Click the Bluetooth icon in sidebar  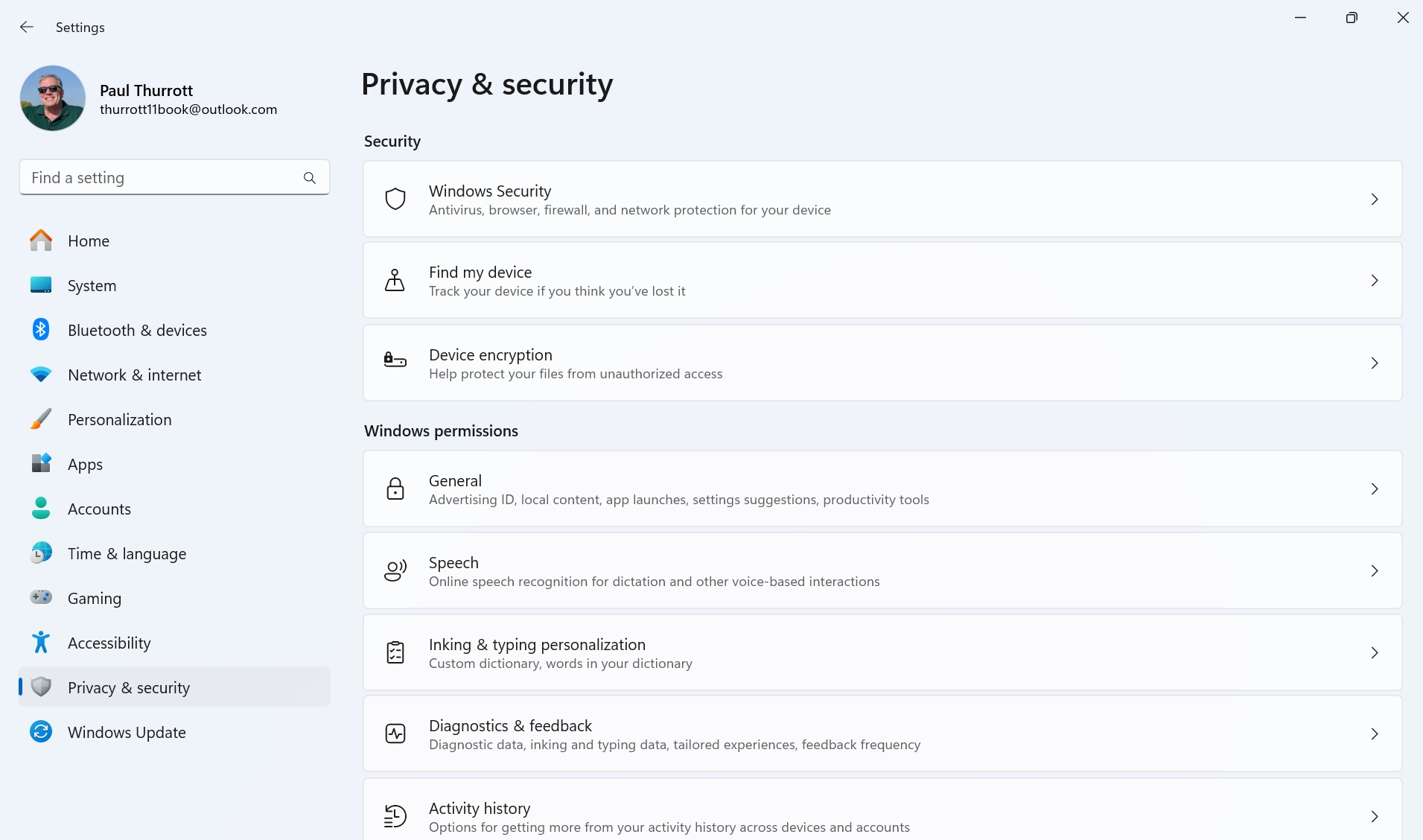point(41,330)
